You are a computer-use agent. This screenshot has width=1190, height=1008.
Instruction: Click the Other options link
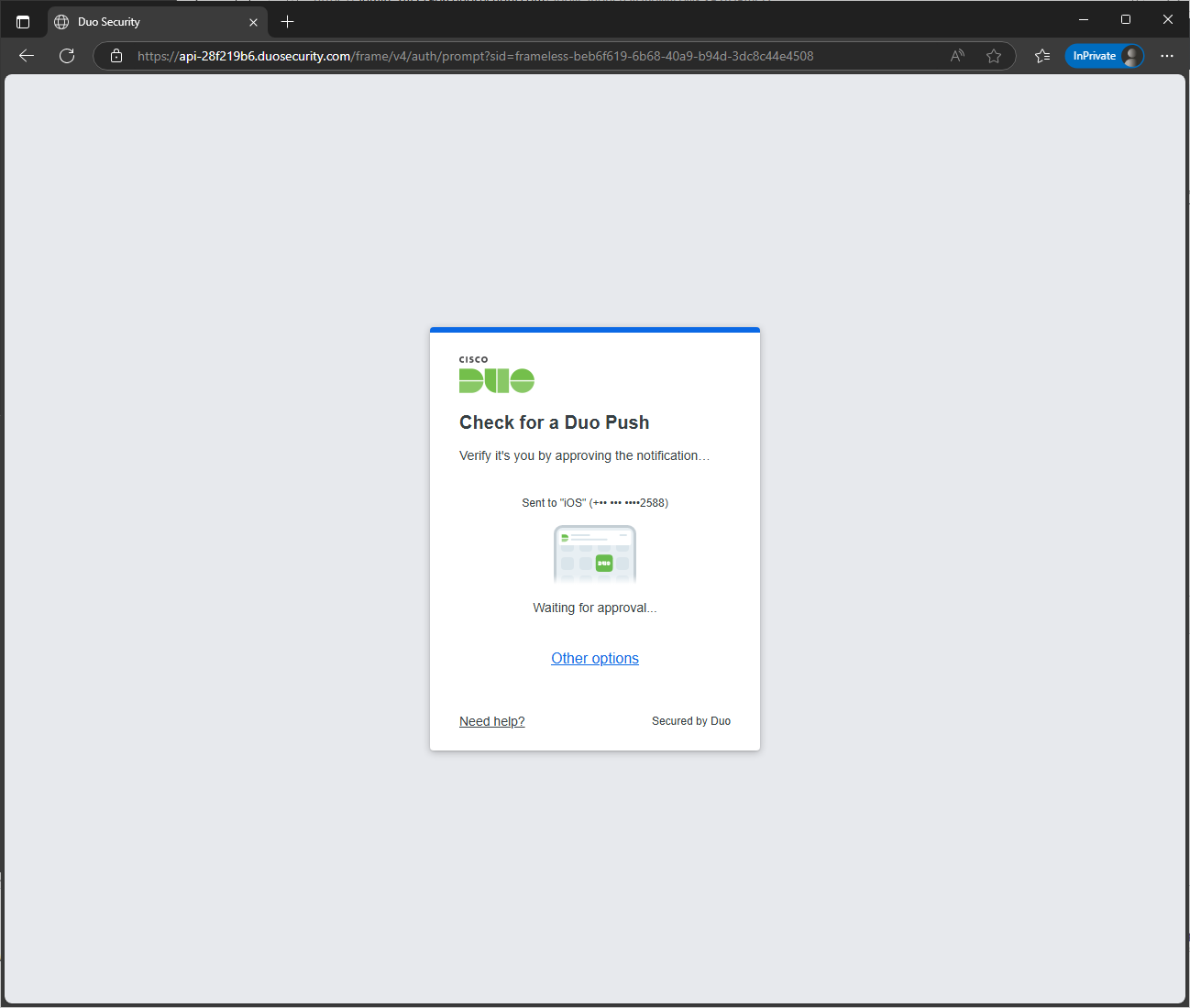[595, 658]
